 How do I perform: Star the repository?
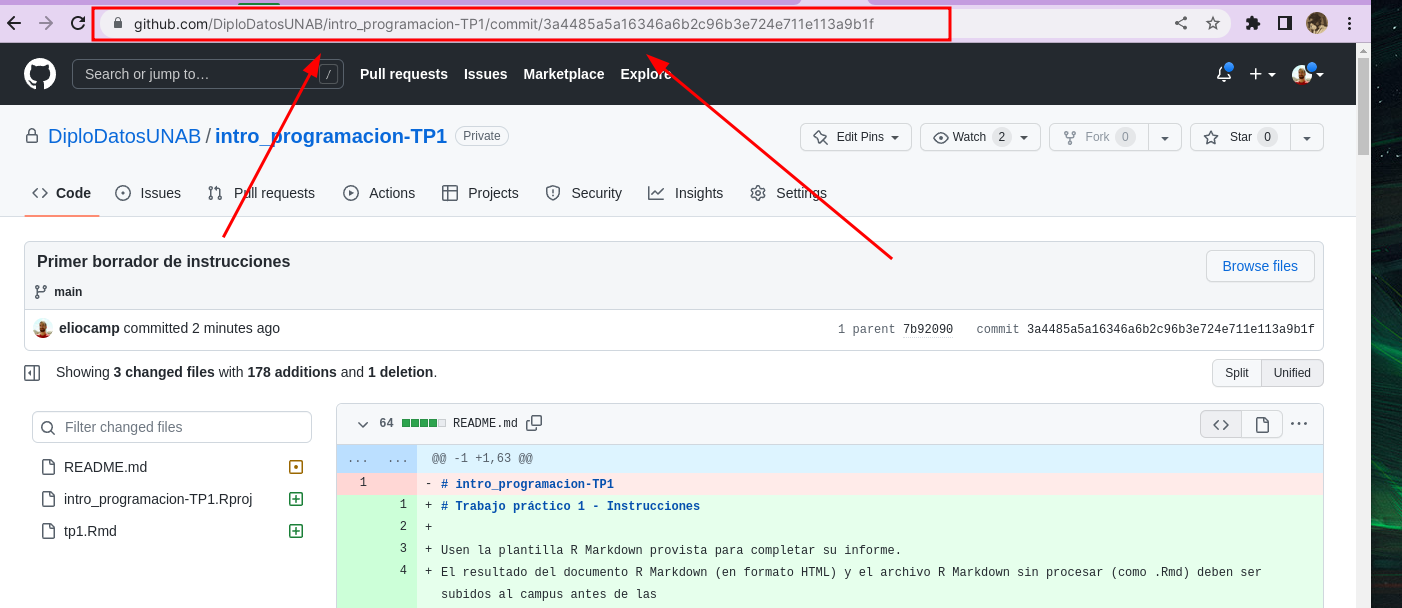click(1240, 137)
